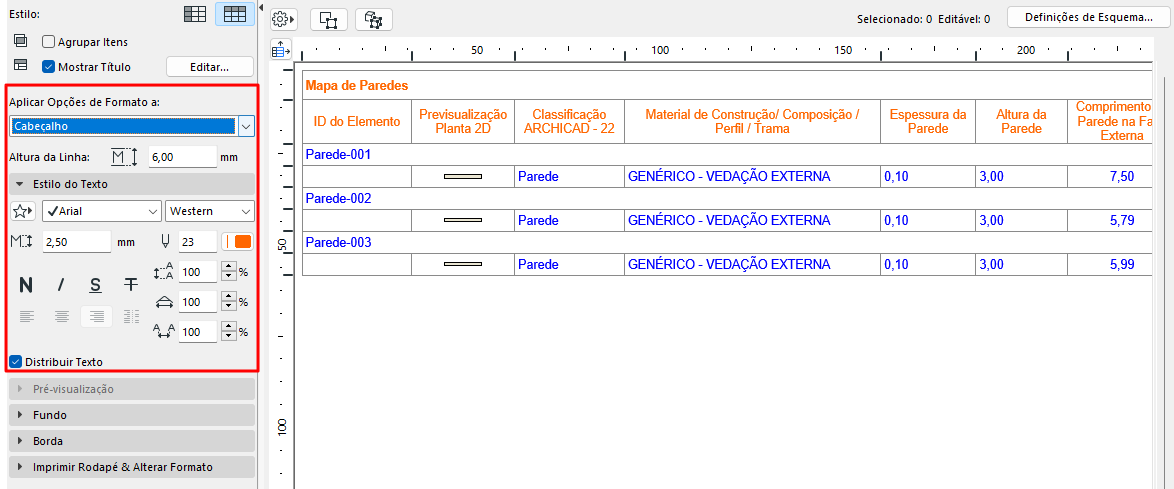This screenshot has height=489, width=1174.
Task: Expand Imprimir Rodapé & Alterar Formato section
Action: (x=132, y=467)
